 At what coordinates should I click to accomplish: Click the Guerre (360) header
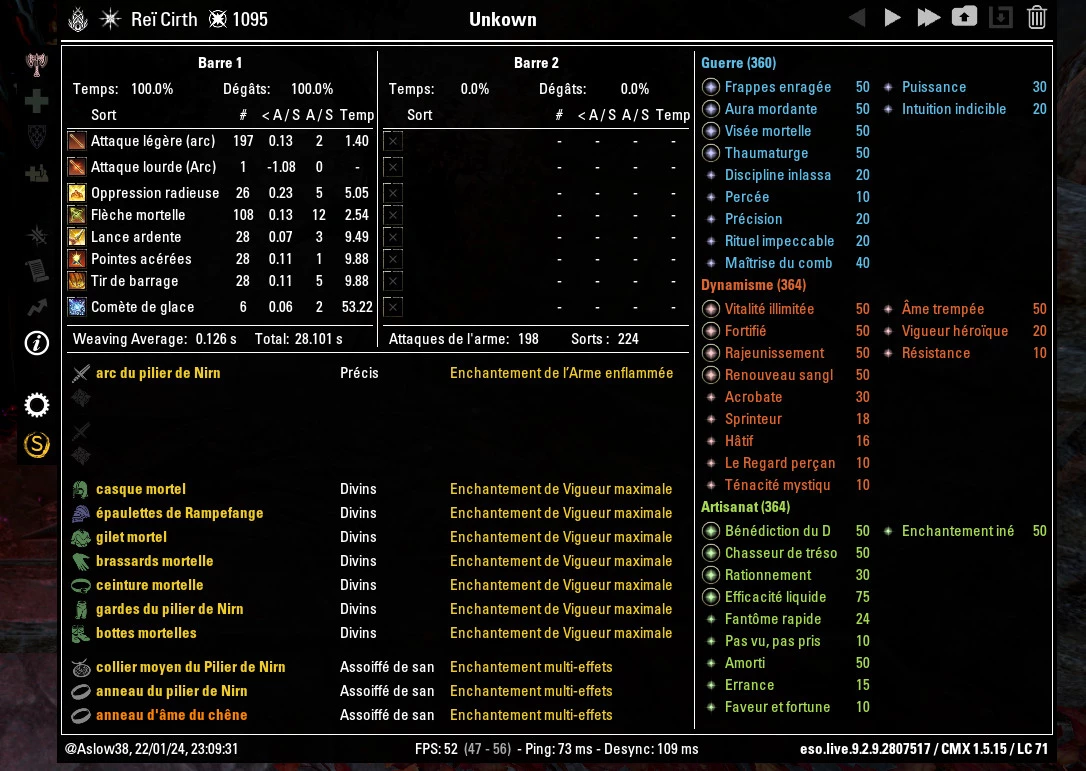point(738,63)
